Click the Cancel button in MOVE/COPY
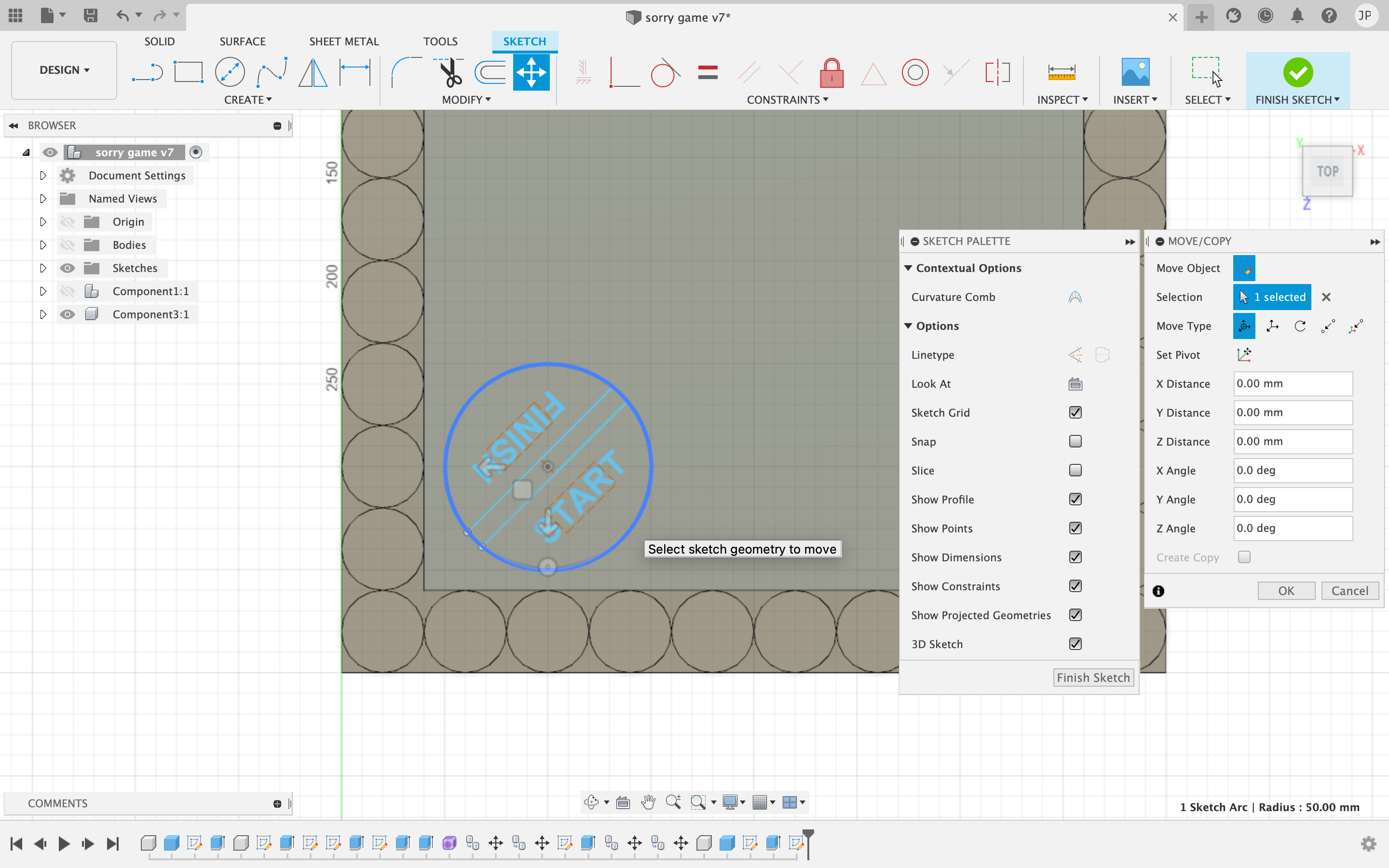The height and width of the screenshot is (868, 1389). [1350, 590]
